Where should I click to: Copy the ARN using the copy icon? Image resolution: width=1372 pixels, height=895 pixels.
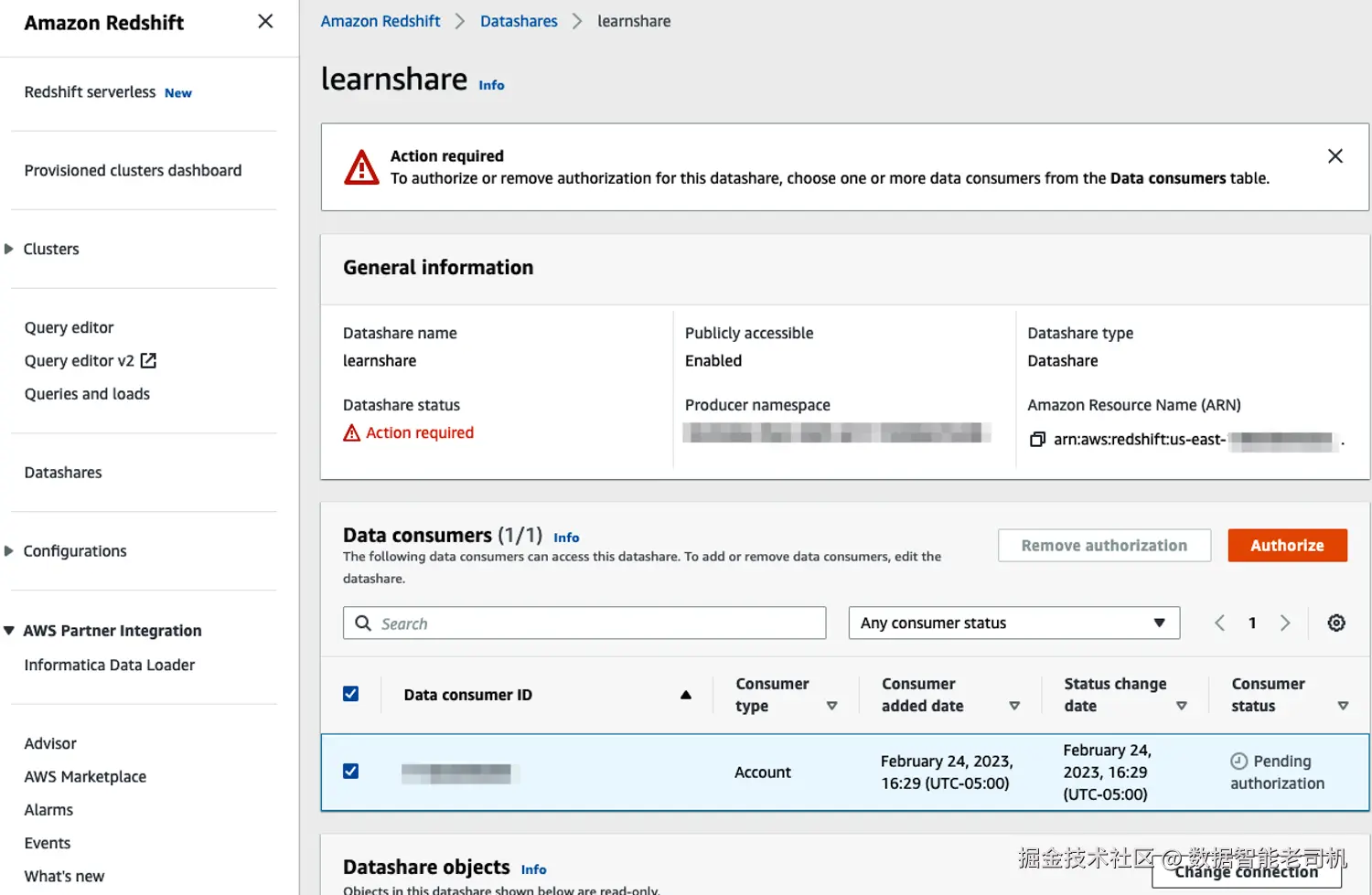point(1037,440)
